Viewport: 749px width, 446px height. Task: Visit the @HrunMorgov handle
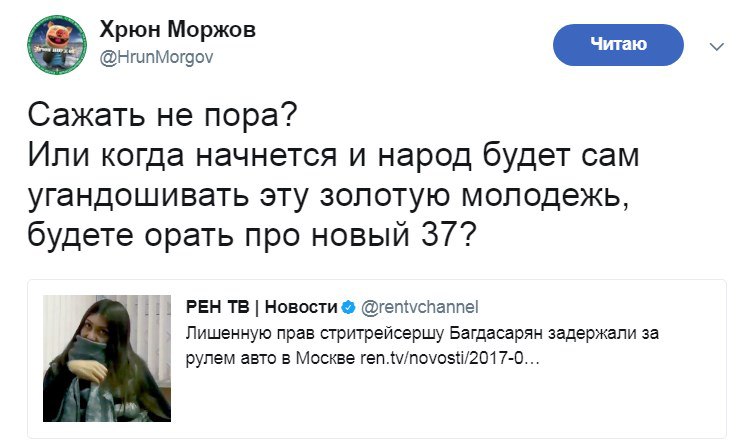coord(156,57)
